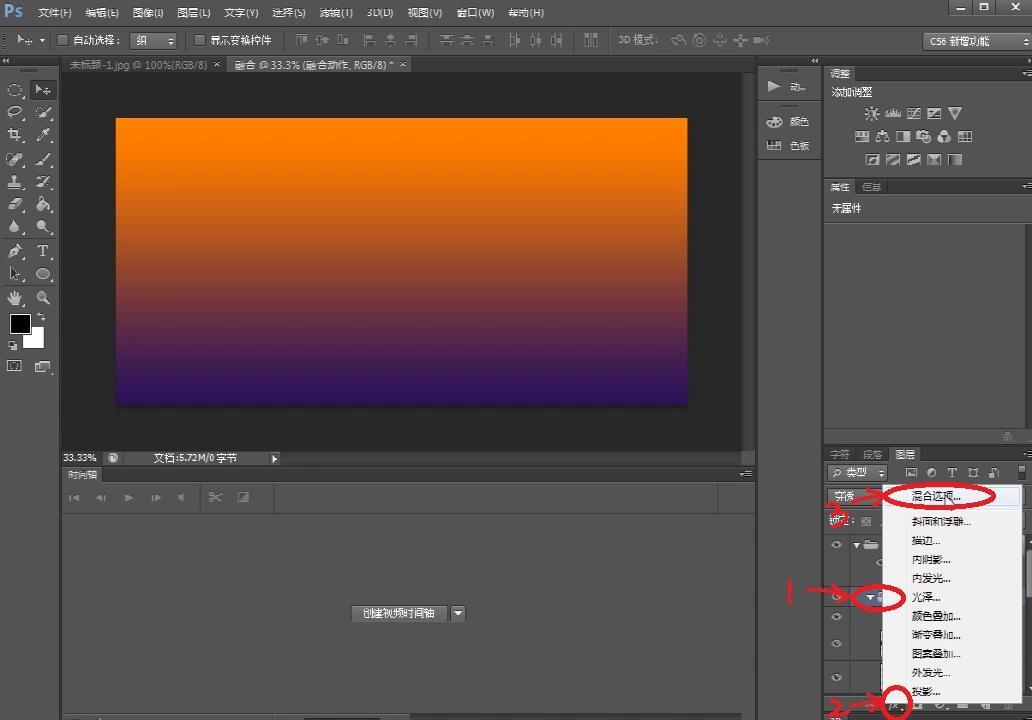Hide the top layer group via eye icon
Viewport: 1032px width, 720px height.
pos(837,545)
